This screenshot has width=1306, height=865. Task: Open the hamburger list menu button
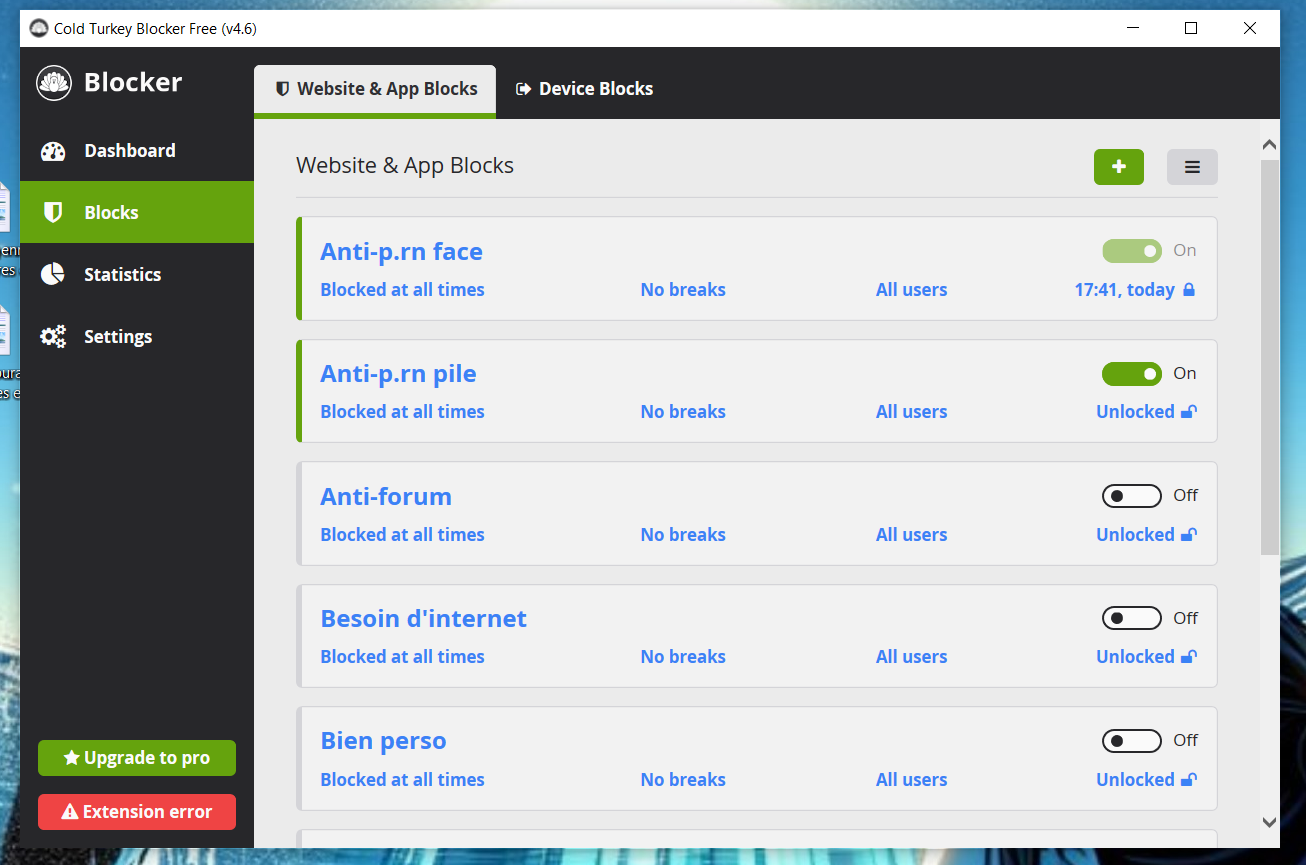tap(1192, 167)
